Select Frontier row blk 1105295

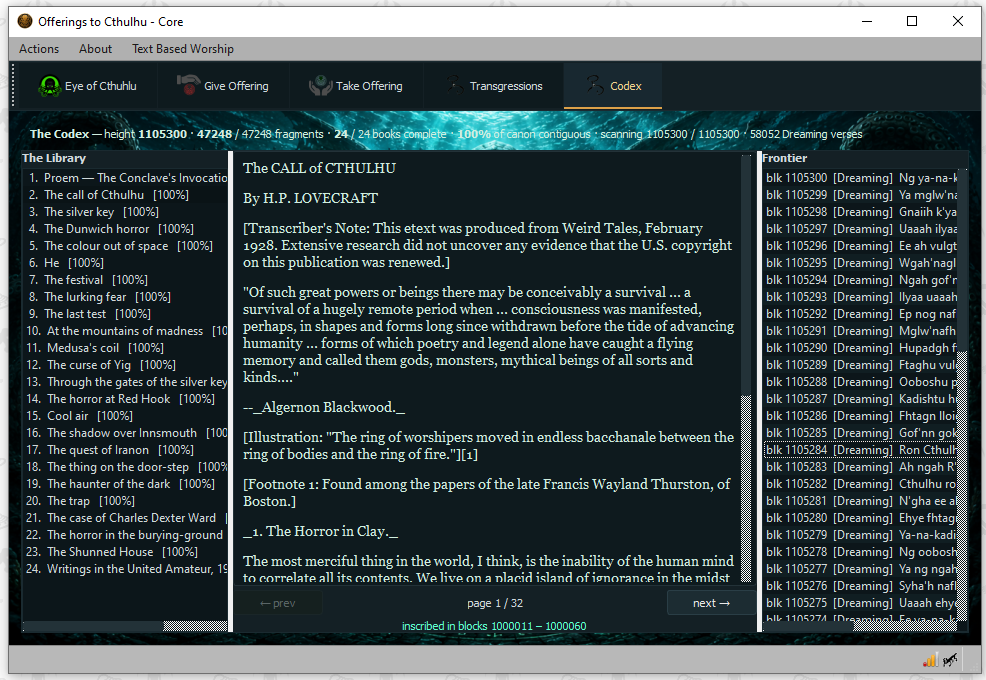coord(860,263)
